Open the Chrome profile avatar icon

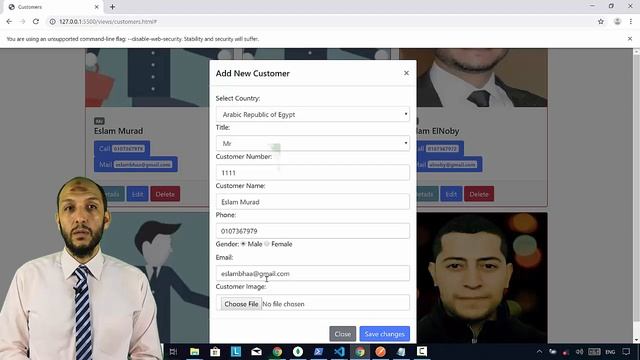[617, 22]
